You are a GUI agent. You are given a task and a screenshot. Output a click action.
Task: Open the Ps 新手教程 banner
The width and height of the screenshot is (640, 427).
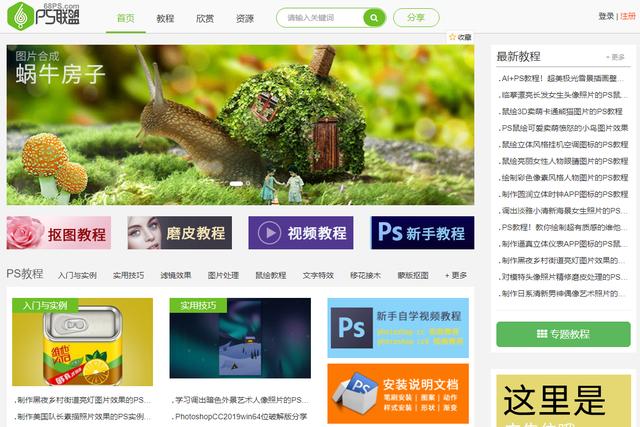coord(422,233)
